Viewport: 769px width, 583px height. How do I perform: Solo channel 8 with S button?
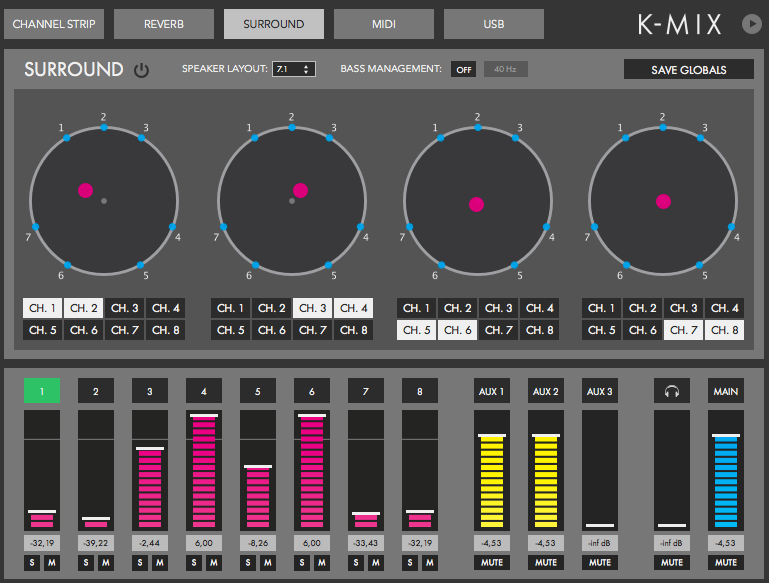410,562
